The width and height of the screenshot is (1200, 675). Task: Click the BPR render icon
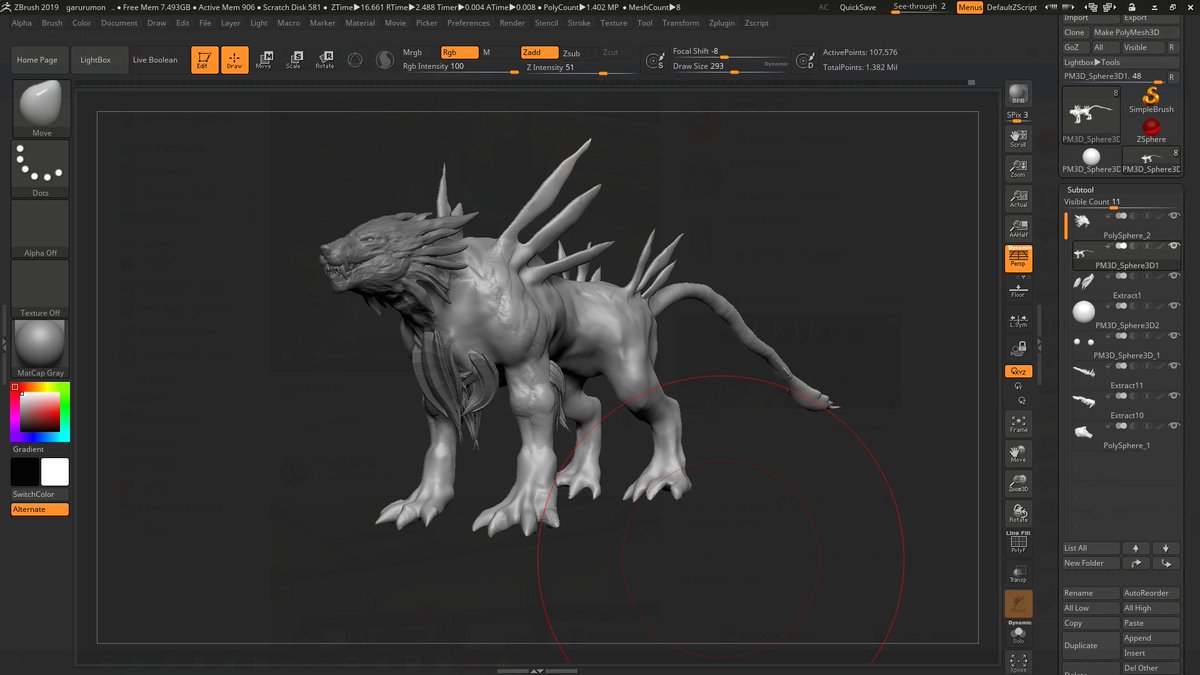1018,94
